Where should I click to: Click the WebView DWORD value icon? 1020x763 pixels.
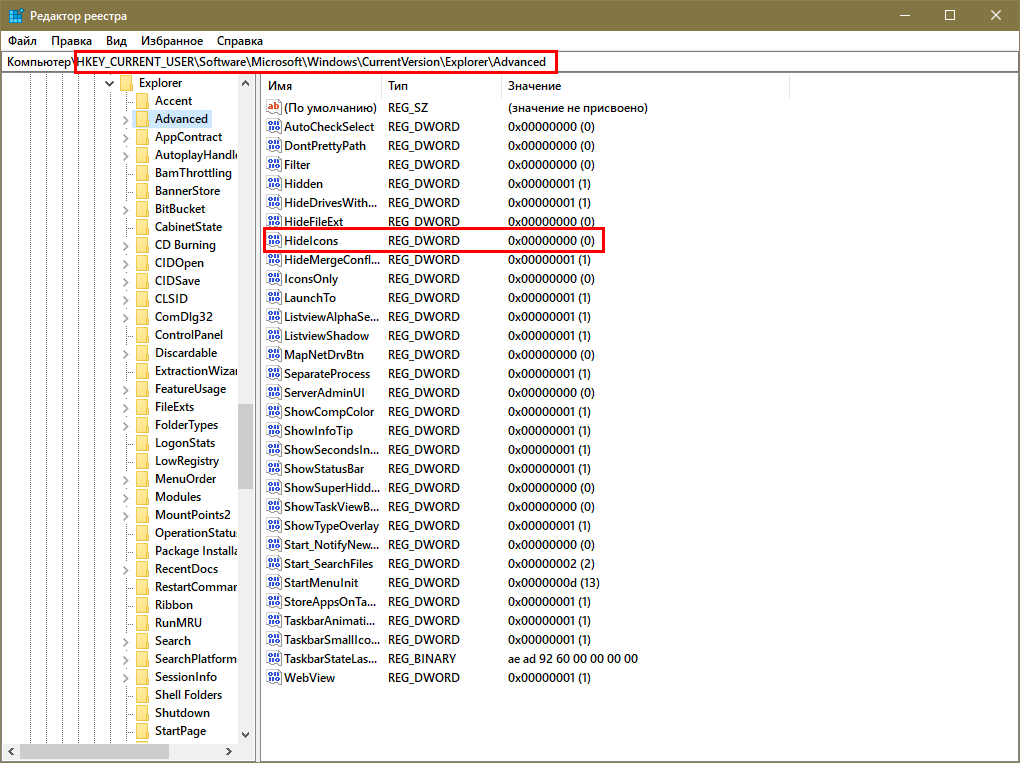pyautogui.click(x=274, y=678)
